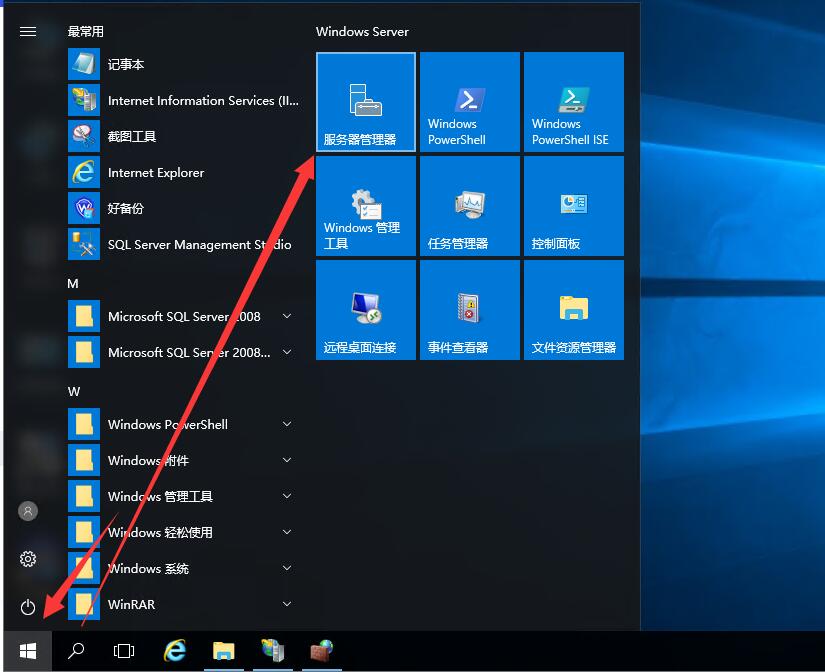
Task: Click the letter M section header
Action: tap(73, 284)
